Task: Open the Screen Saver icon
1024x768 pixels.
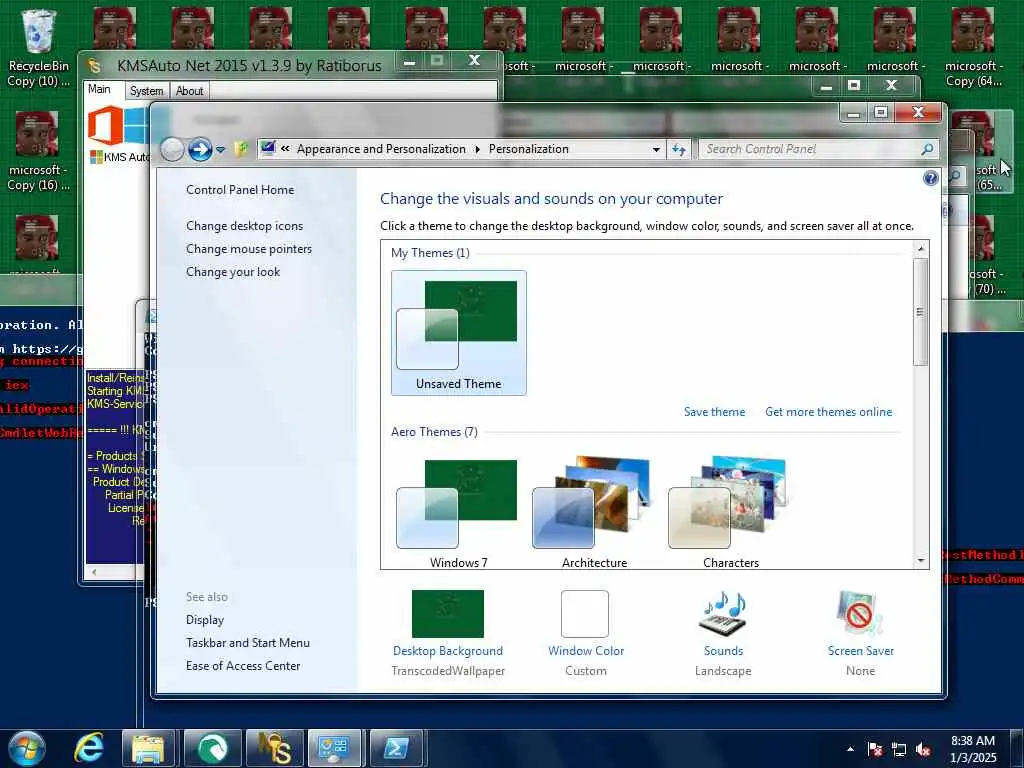Action: click(859, 614)
